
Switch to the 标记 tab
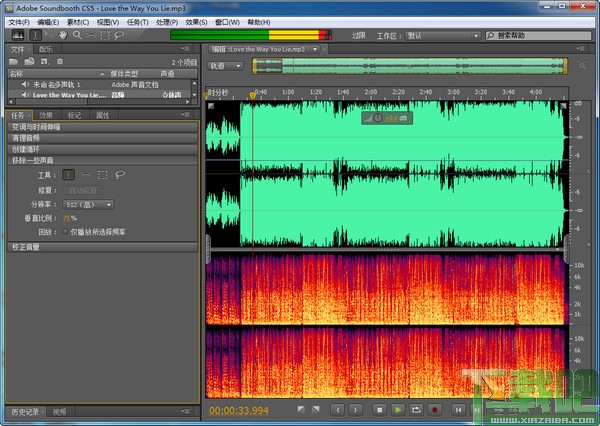[74, 115]
